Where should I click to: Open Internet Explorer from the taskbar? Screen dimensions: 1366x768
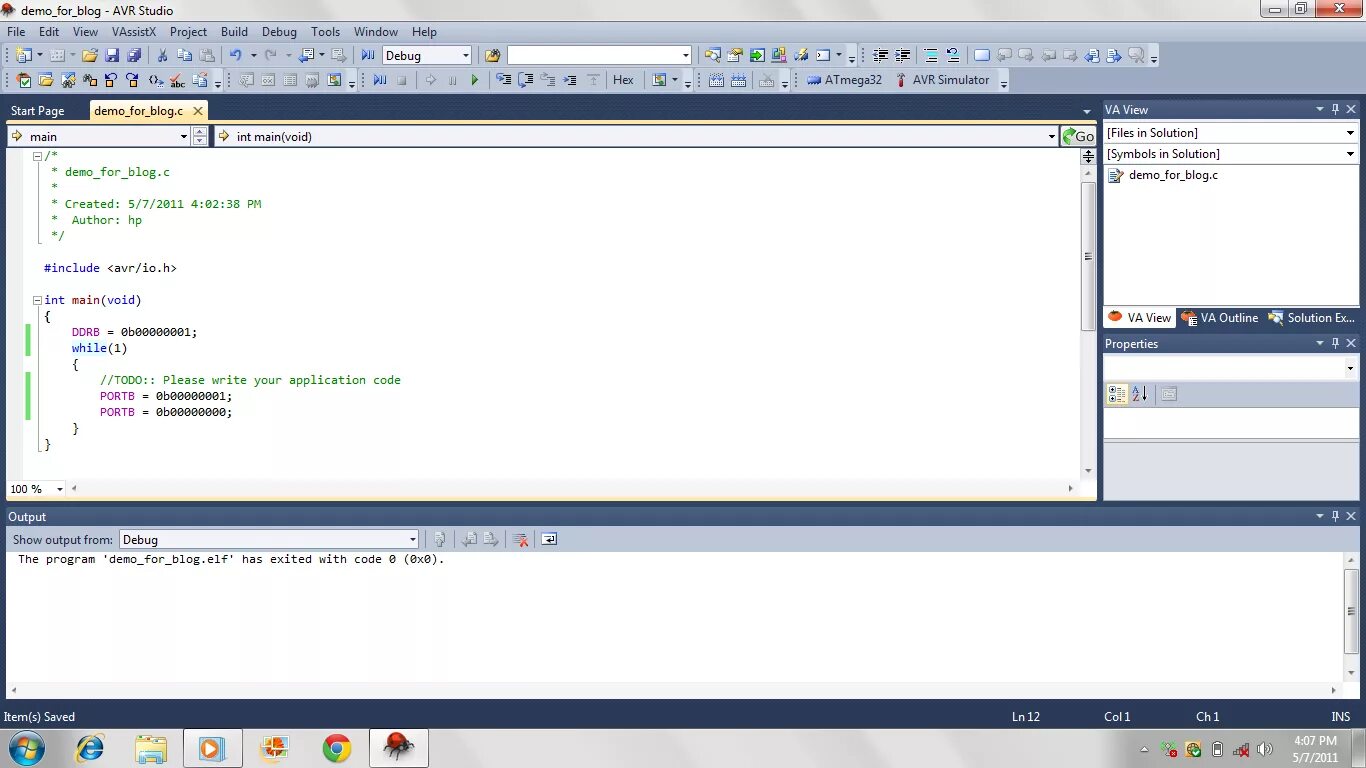tap(90, 748)
